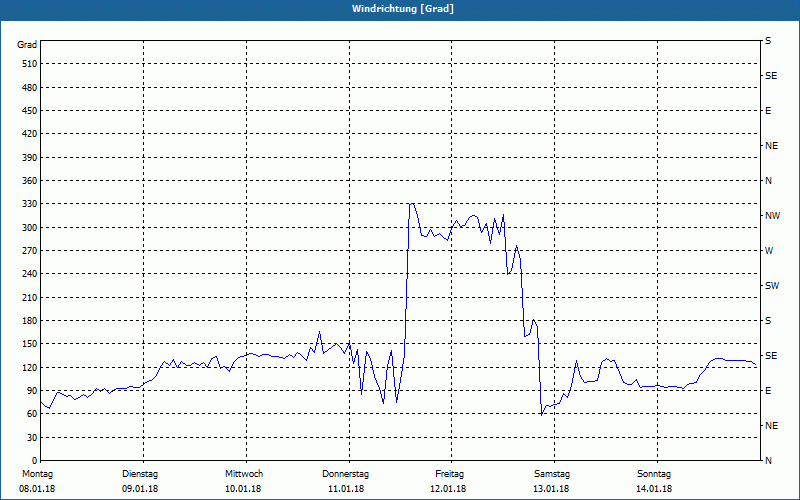Click the 360 degree axis label

point(30,181)
